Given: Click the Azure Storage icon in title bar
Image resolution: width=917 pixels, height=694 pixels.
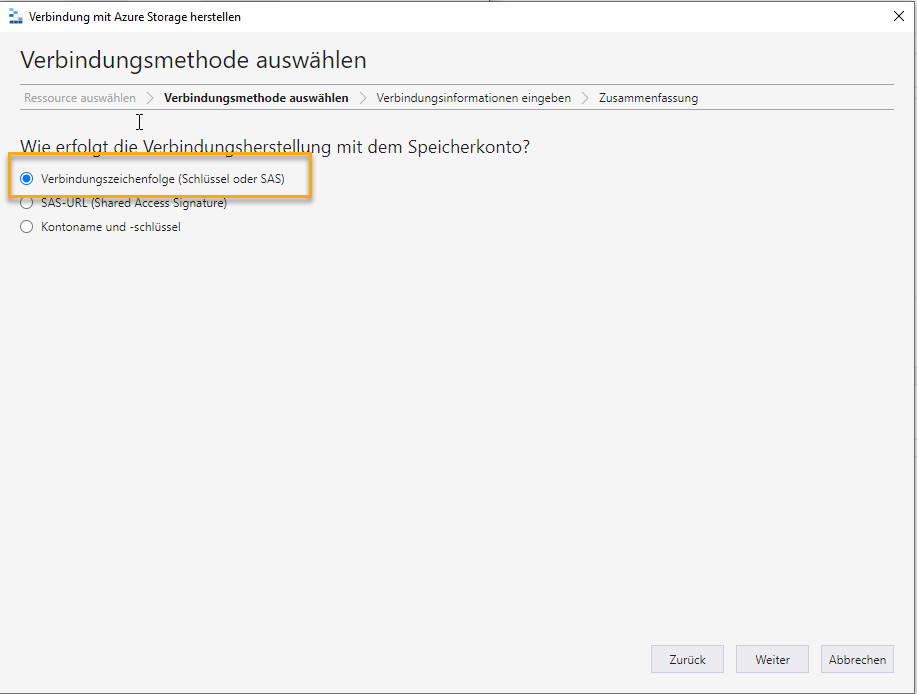Looking at the screenshot, I should [x=15, y=17].
